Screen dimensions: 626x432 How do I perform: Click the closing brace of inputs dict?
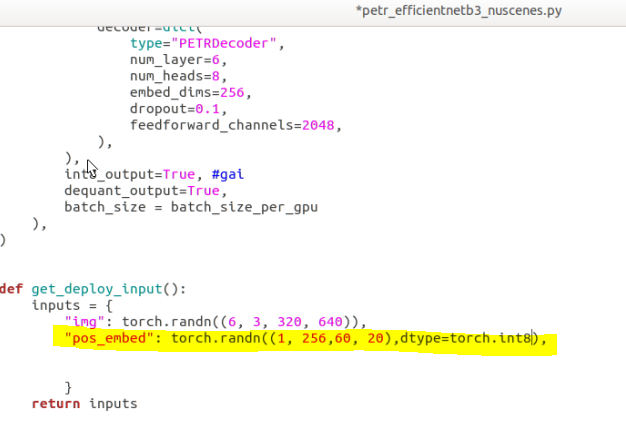click(x=68, y=387)
